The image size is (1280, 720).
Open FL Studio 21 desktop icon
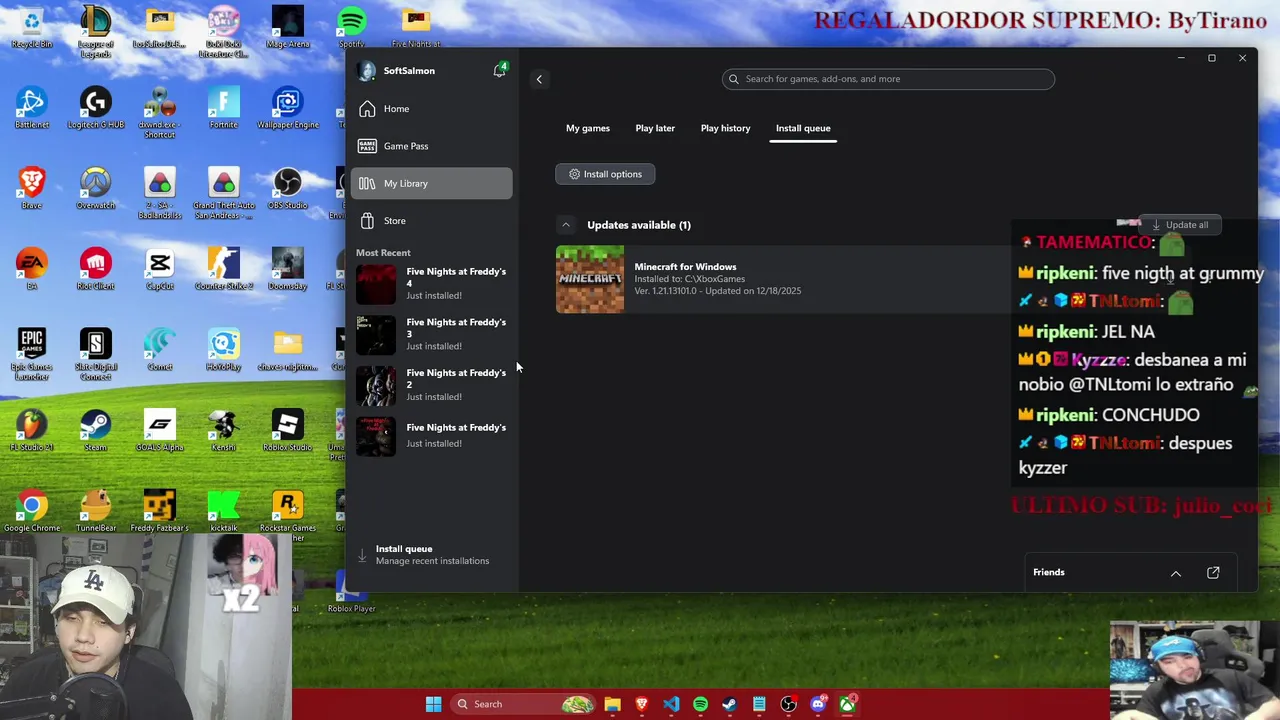[32, 430]
